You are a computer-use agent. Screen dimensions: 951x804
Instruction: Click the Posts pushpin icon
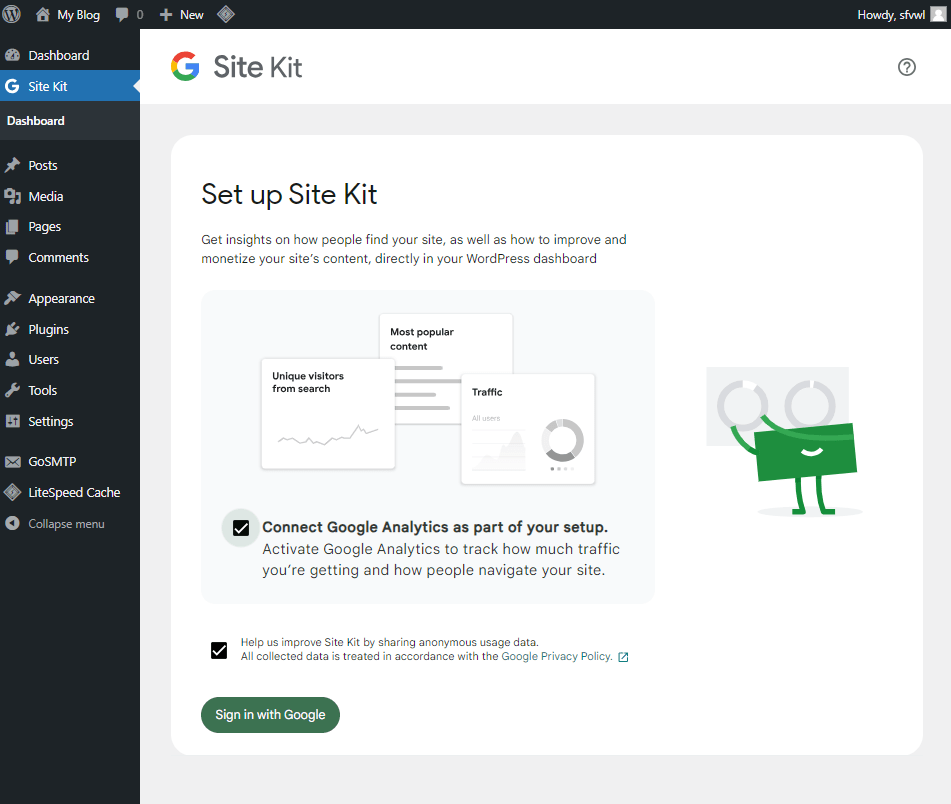coord(12,165)
